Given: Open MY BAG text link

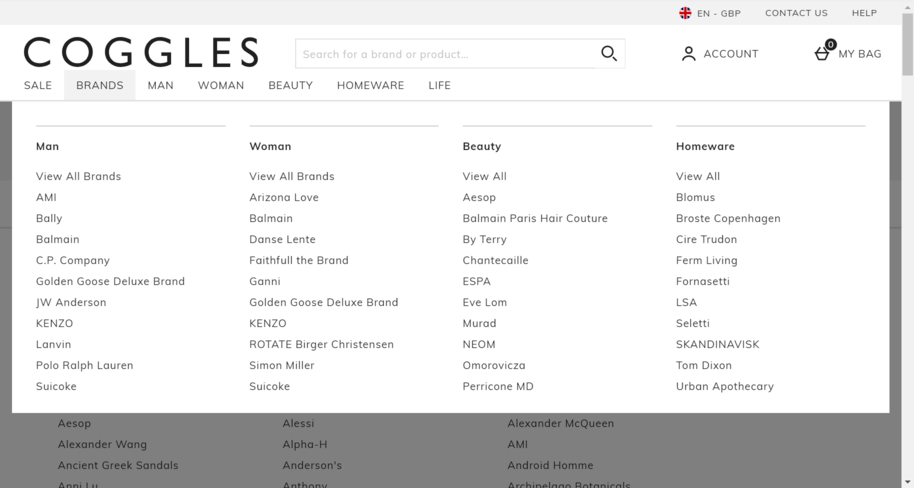Looking at the screenshot, I should pyautogui.click(x=860, y=54).
